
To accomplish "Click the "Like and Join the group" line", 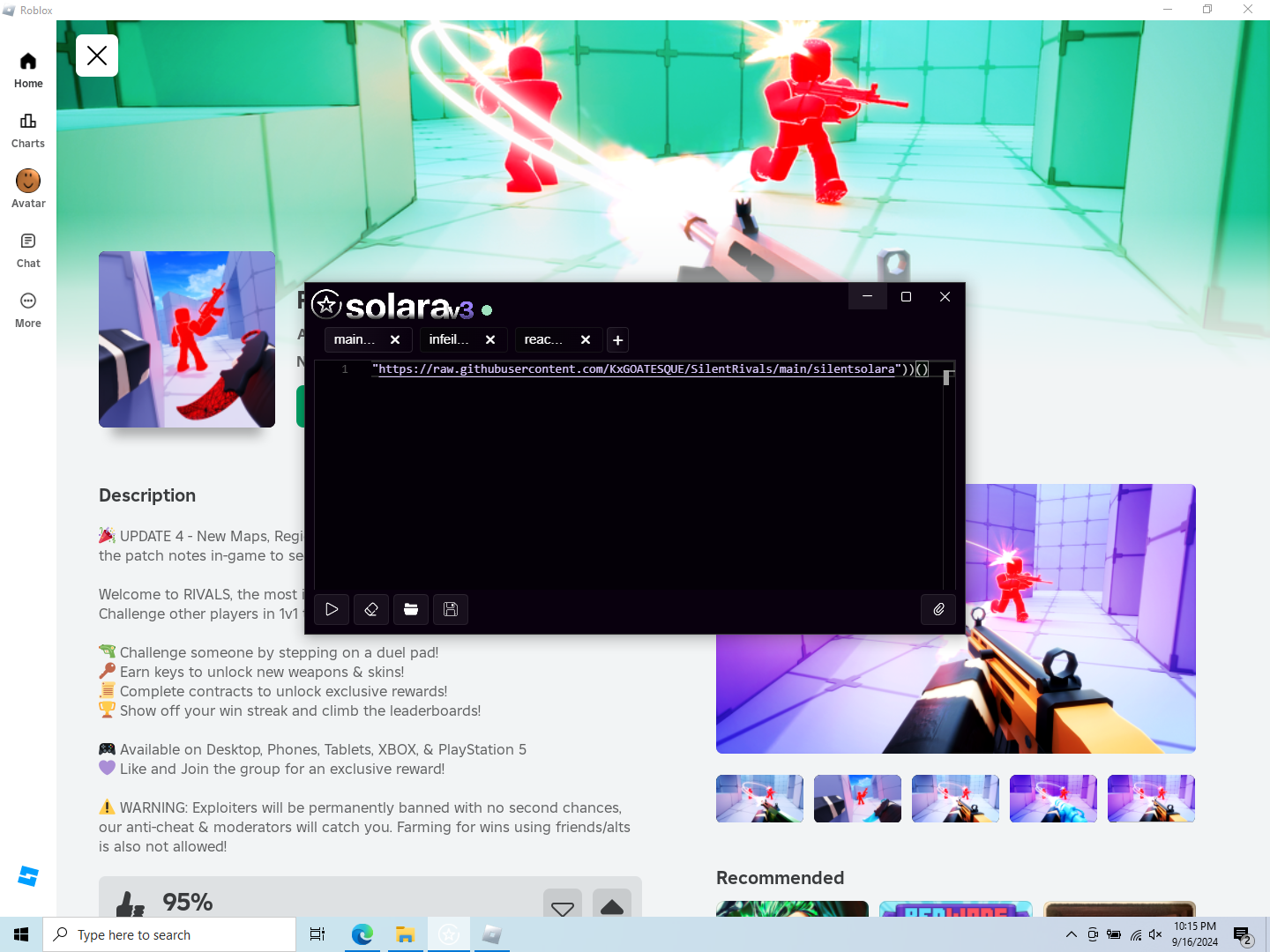I will click(272, 769).
